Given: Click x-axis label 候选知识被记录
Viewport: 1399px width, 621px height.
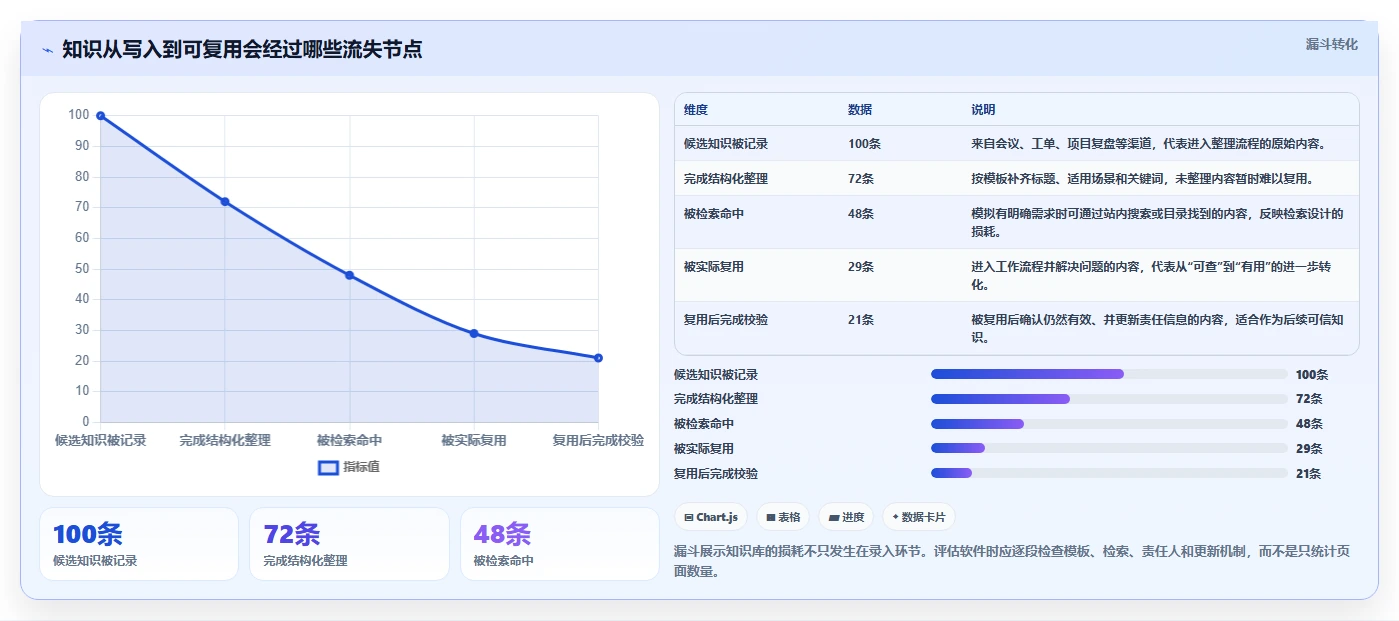Looking at the screenshot, I should 100,440.
